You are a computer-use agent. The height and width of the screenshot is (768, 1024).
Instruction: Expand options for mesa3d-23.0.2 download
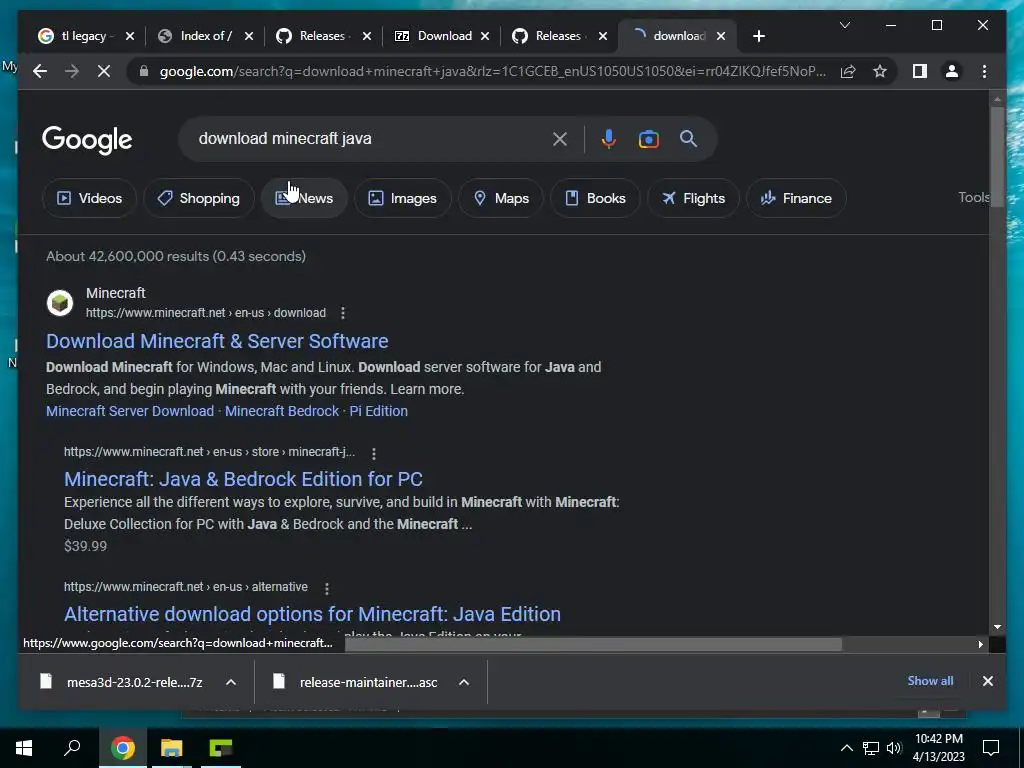point(231,682)
